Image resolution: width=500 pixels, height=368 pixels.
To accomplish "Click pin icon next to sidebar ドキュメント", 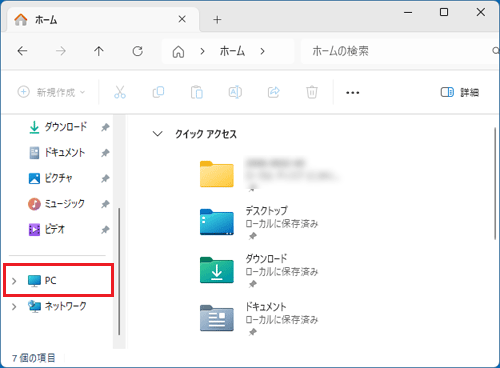I will click(105, 153).
